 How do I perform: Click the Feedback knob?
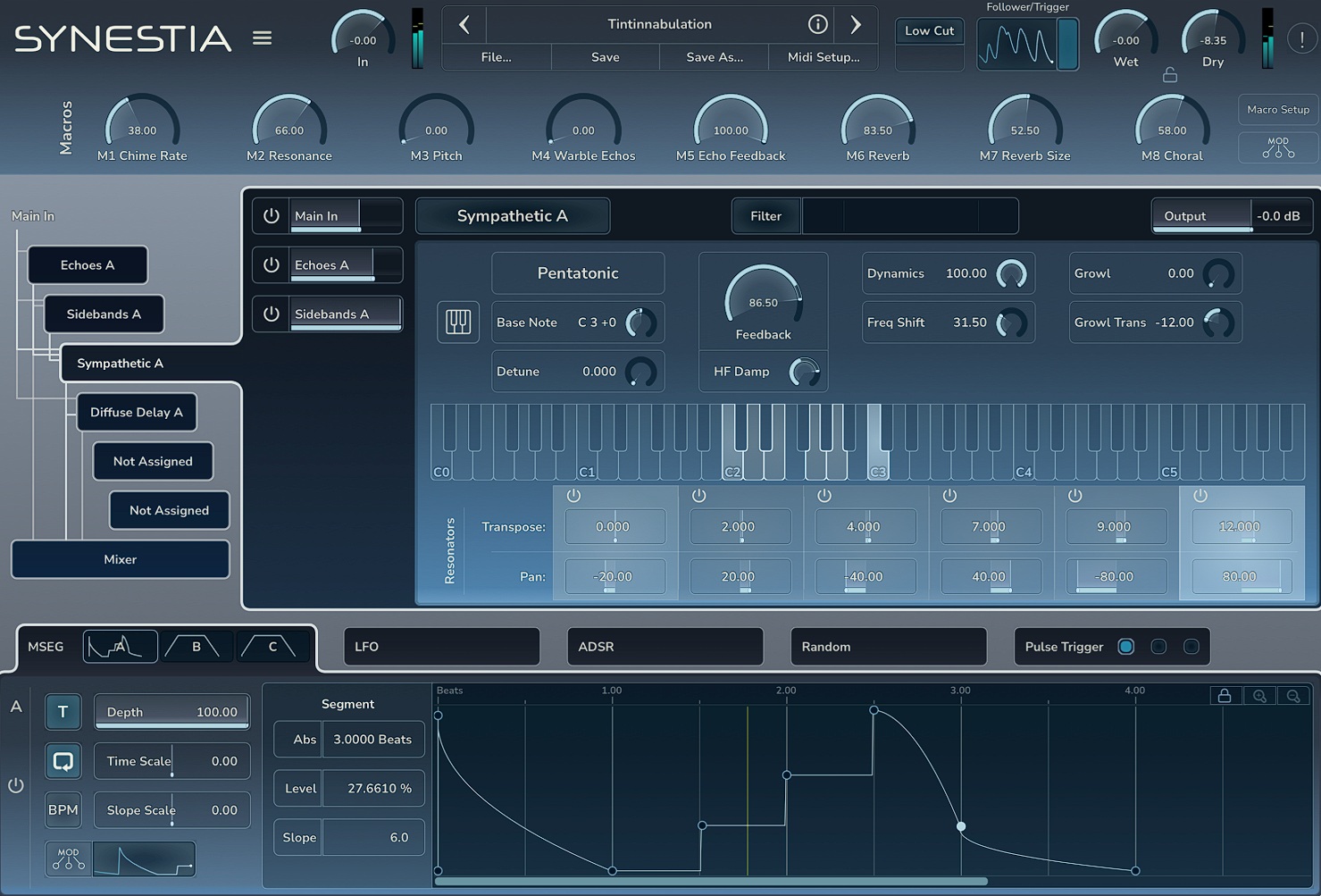pyautogui.click(x=764, y=295)
